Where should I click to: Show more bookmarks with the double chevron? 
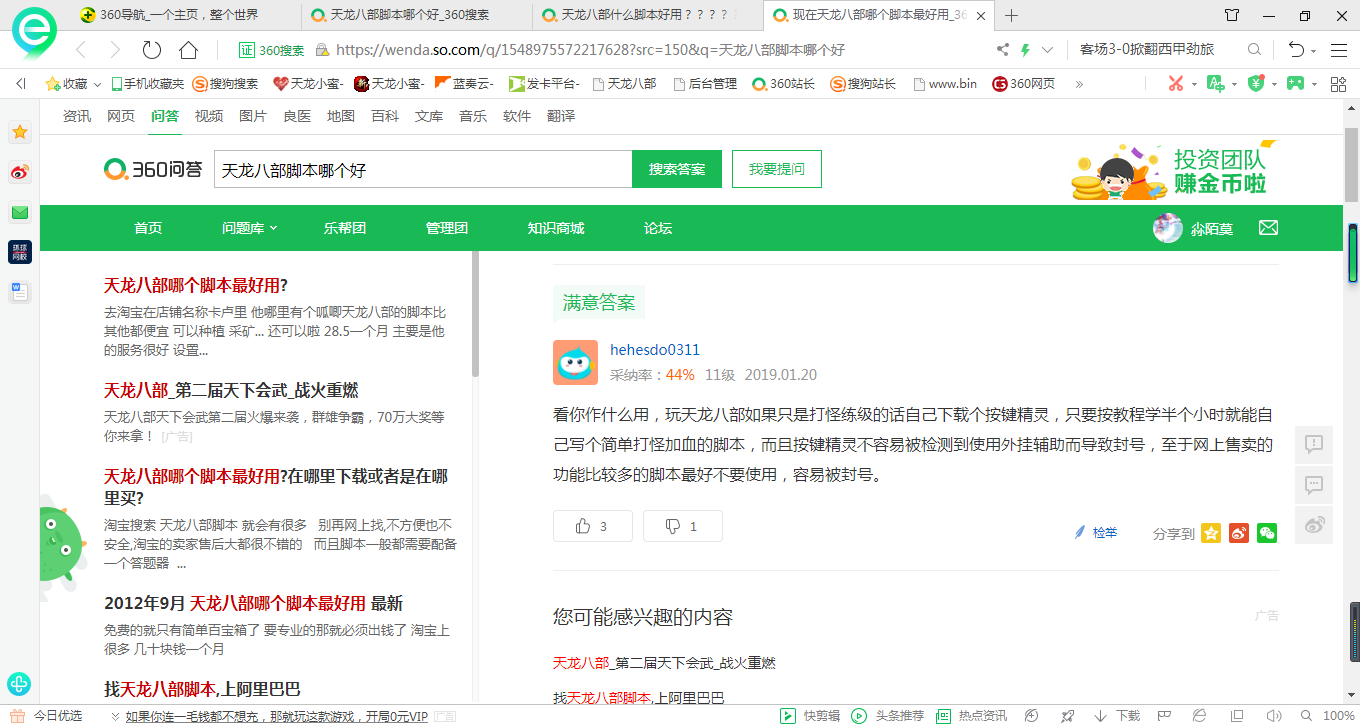[1079, 84]
